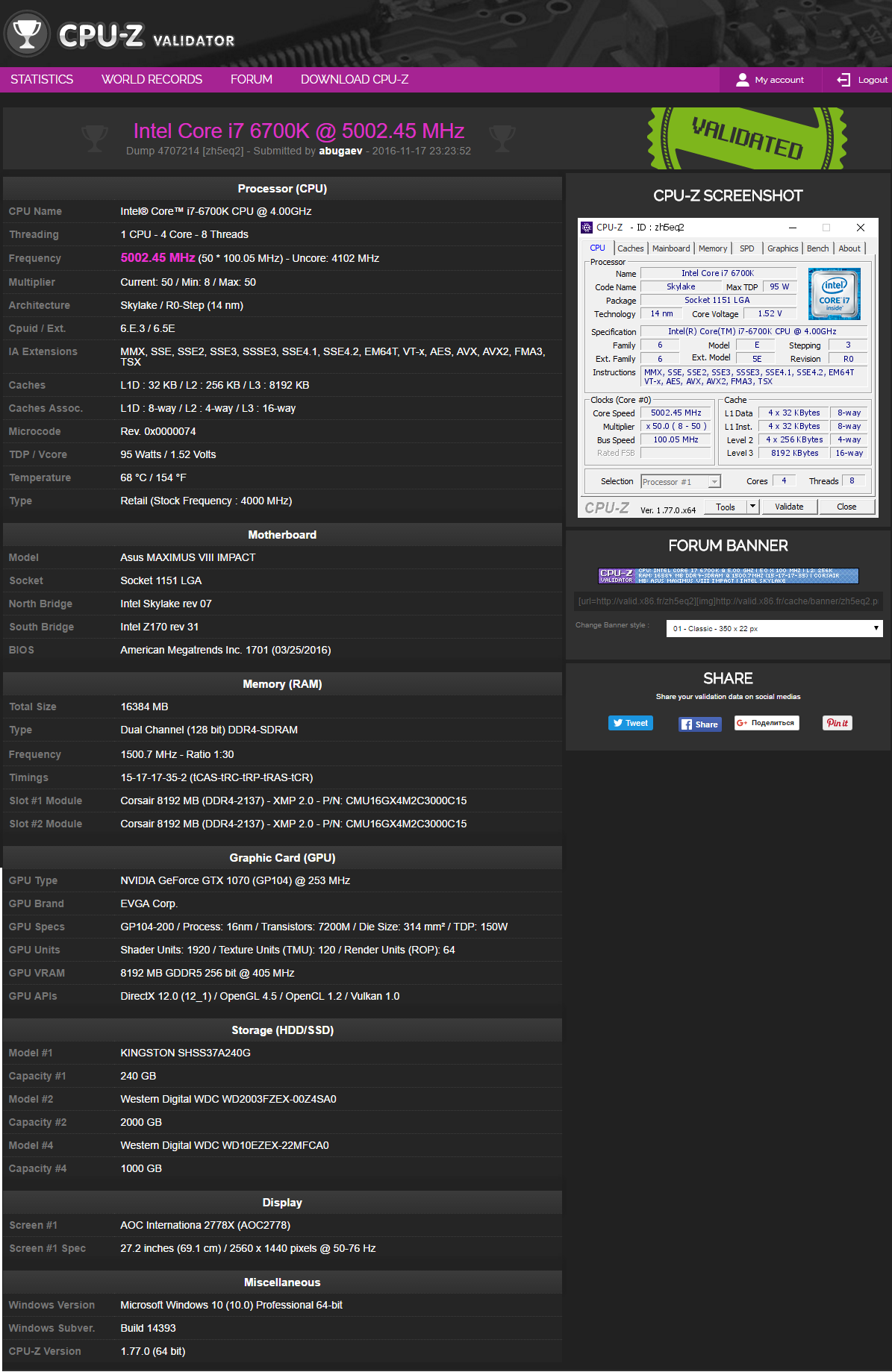892x1372 pixels.
Task: Click the memory timings 15-17-17-35-2 value
Action: [216, 777]
